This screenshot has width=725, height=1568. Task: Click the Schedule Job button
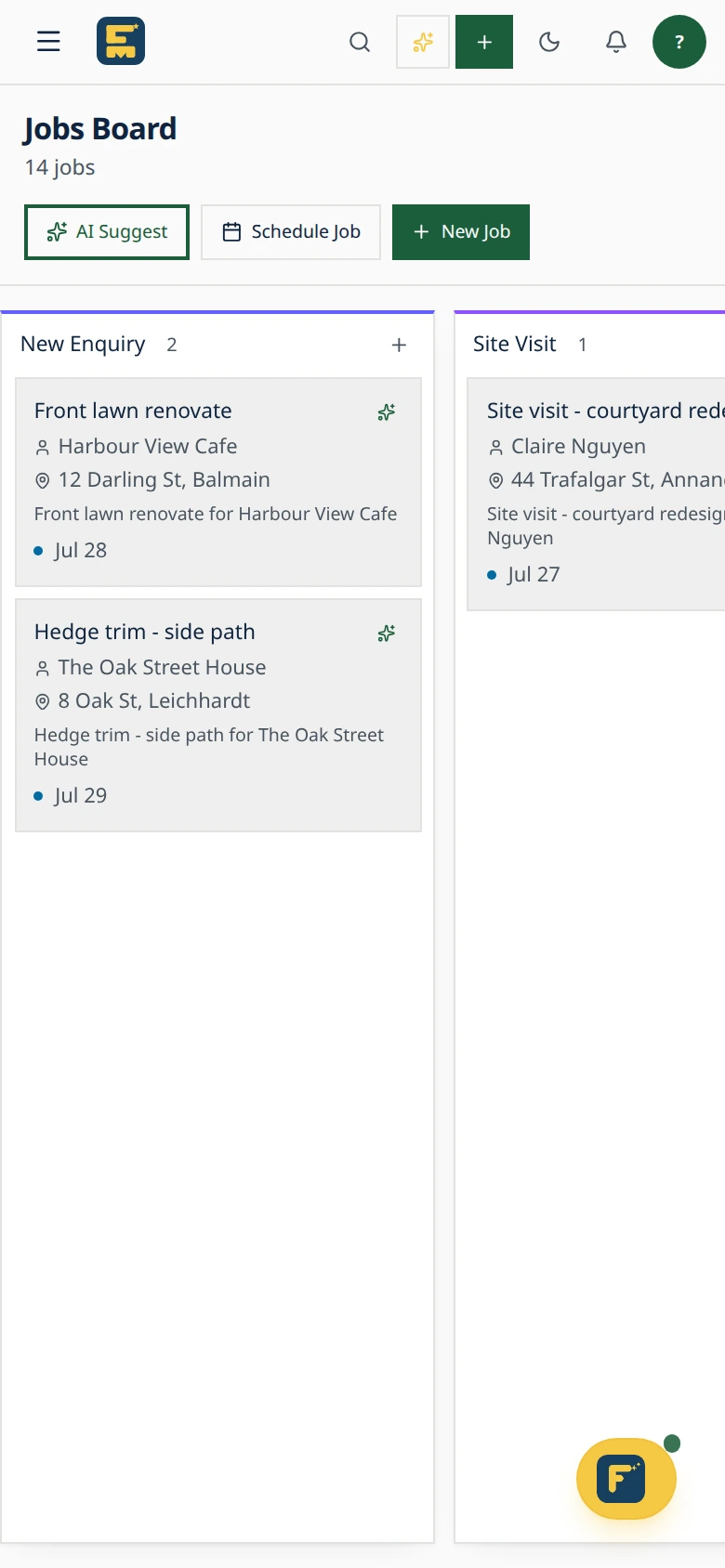291,232
